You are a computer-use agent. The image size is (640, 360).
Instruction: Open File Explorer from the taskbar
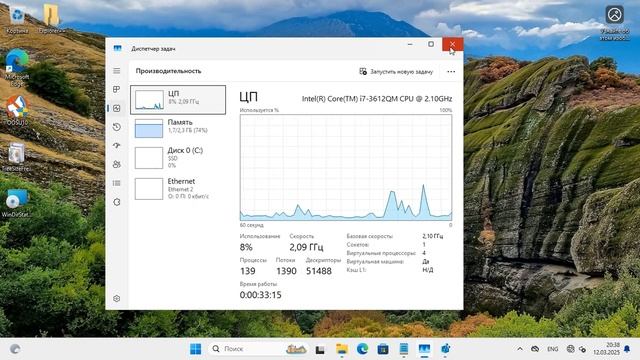342,349
